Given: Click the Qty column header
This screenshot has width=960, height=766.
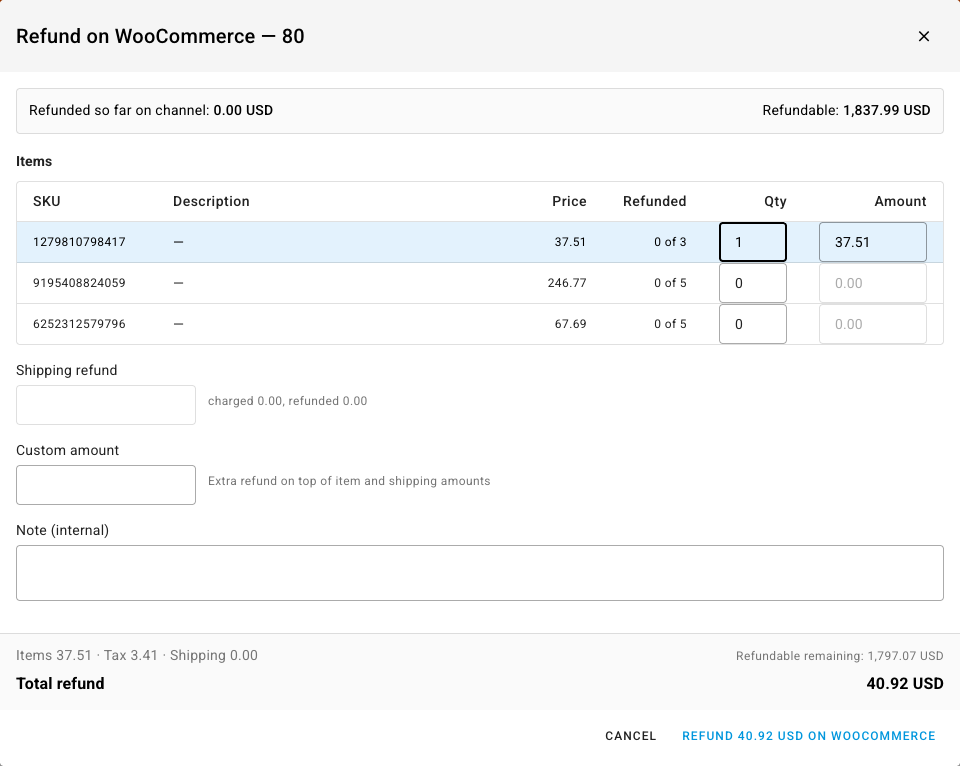Looking at the screenshot, I should (775, 201).
